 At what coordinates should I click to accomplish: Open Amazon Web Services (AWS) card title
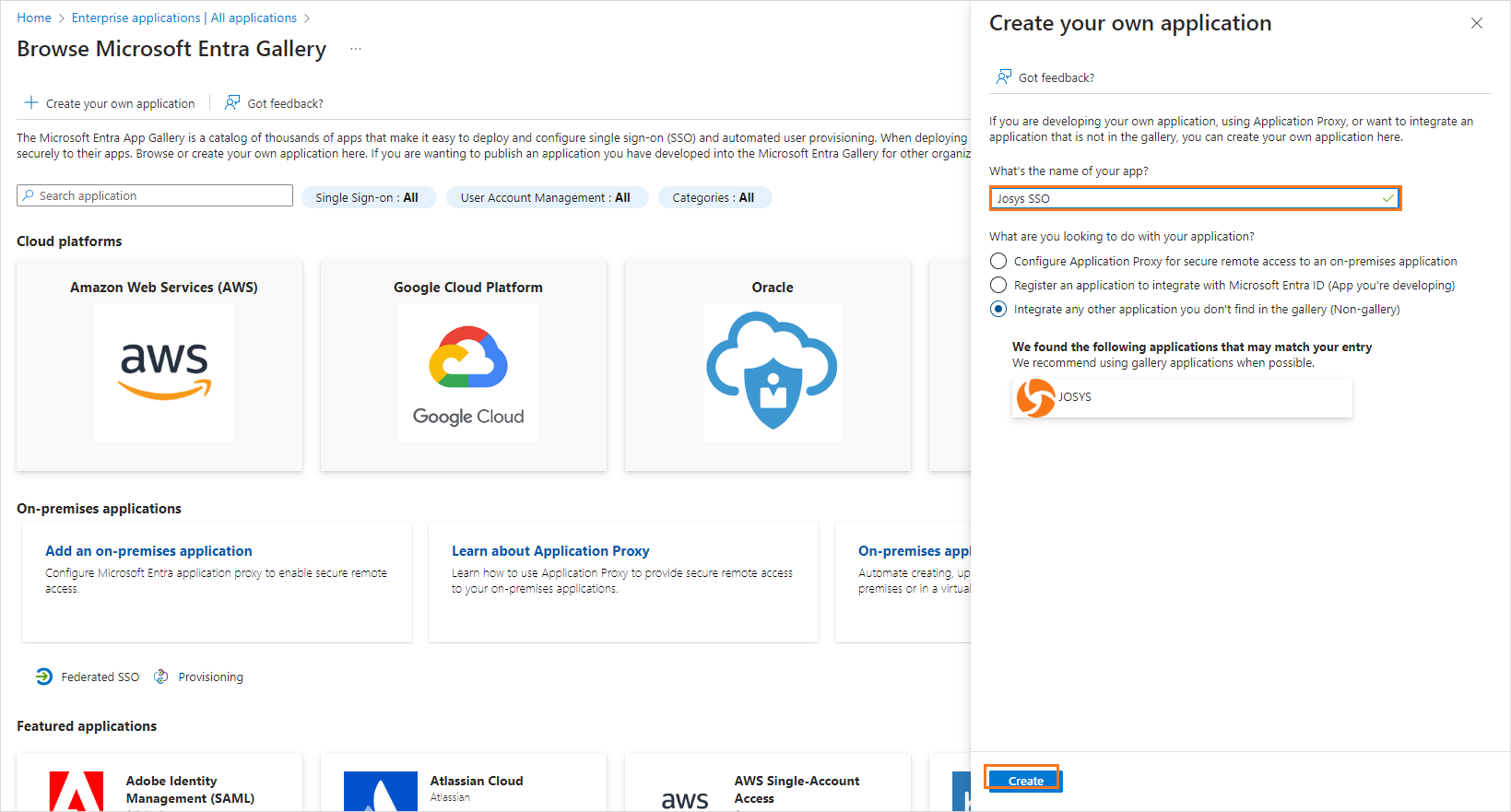[x=164, y=287]
